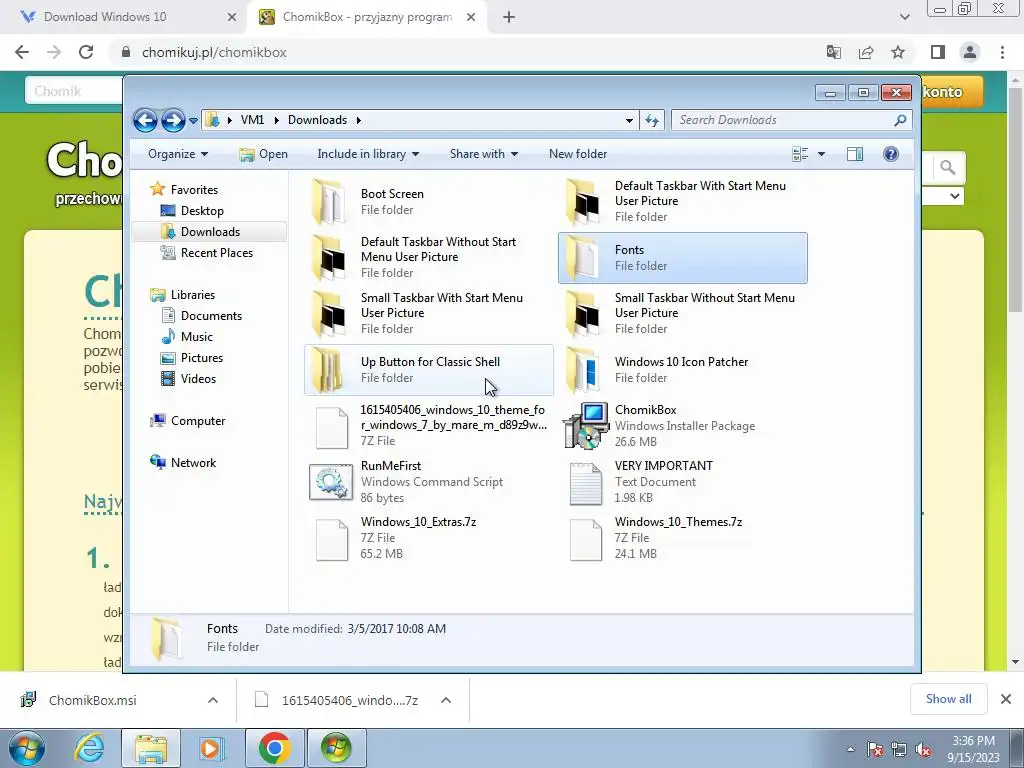1024x768 pixels.
Task: Select Default Taskbar Without Start Menu folder
Action: click(429, 257)
